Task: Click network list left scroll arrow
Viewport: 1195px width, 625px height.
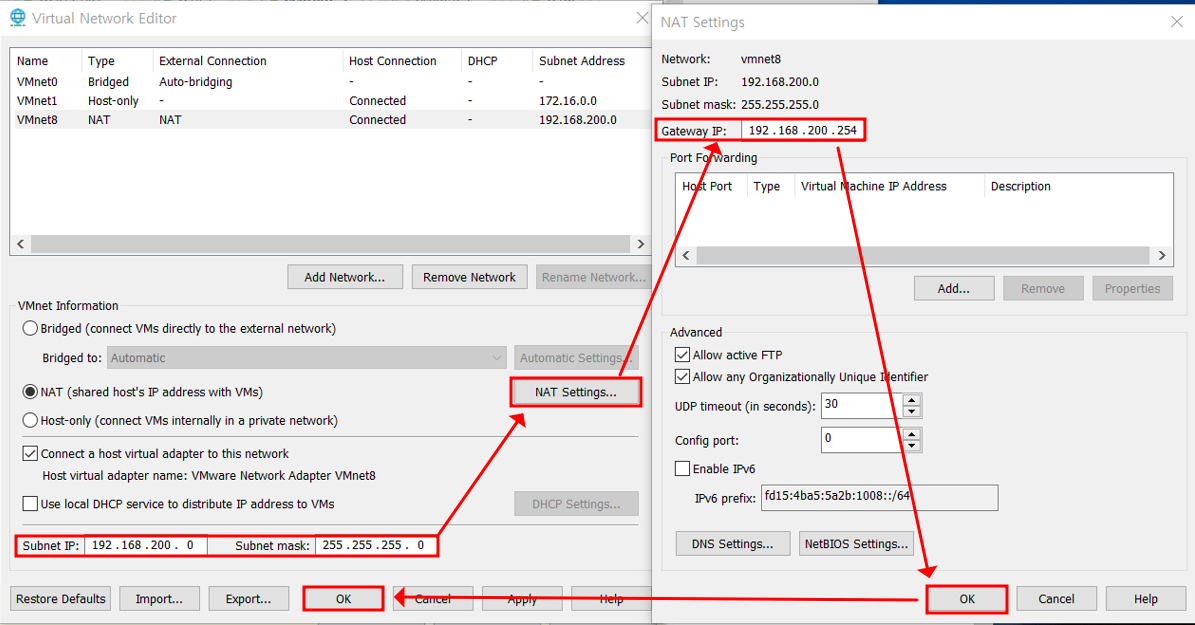Action: pos(21,244)
